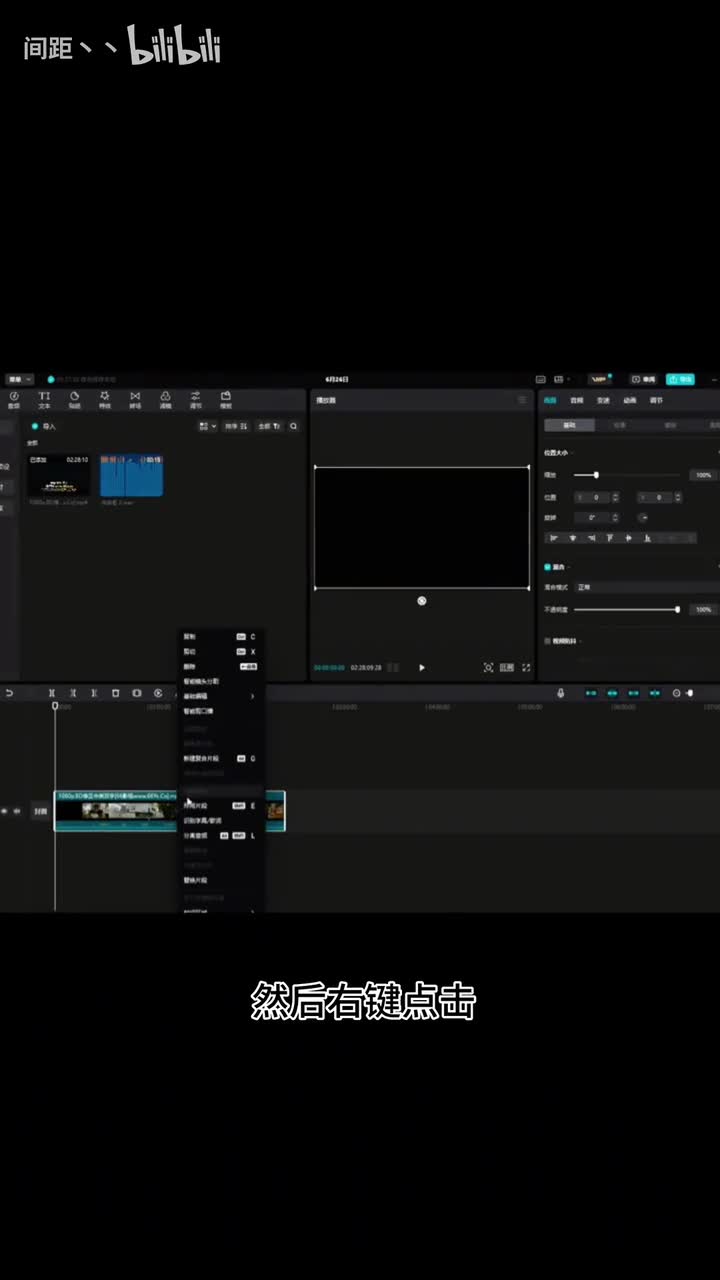Click the teal Export (导出) button
This screenshot has width=720, height=1280.
680,380
